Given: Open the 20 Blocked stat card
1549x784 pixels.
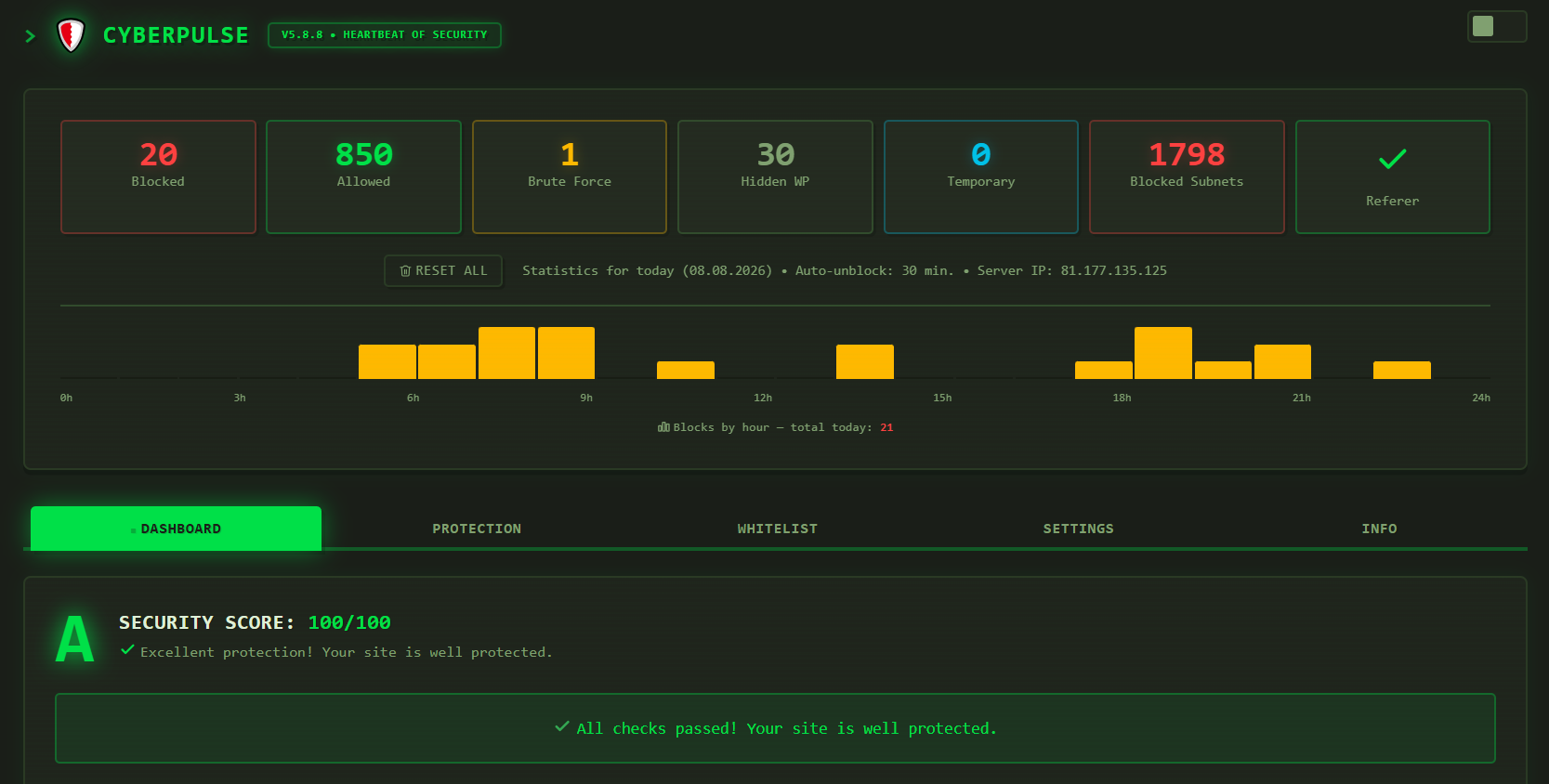Looking at the screenshot, I should (x=158, y=176).
